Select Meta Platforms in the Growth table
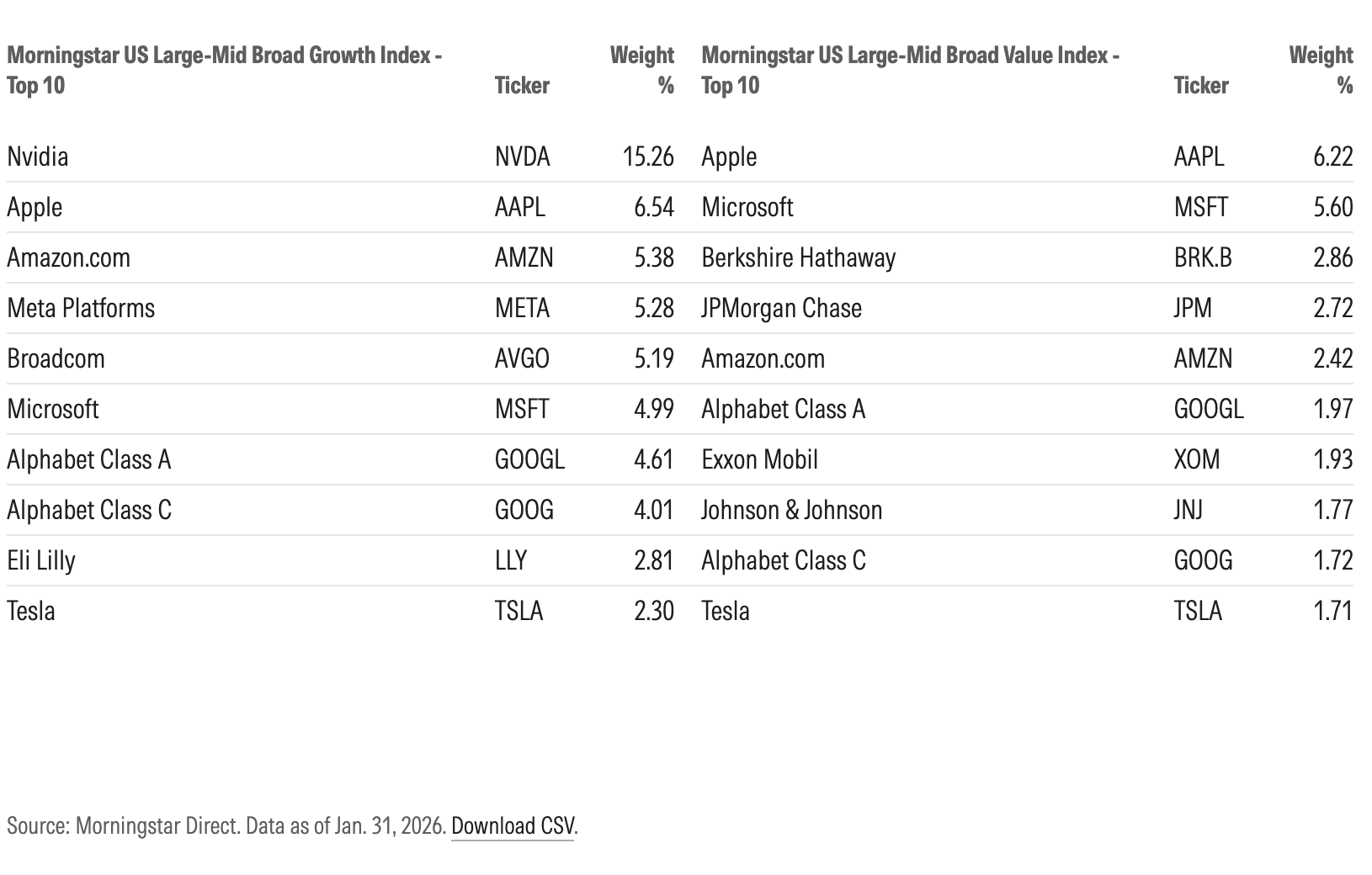Viewport: 1372px width, 875px height. [x=81, y=308]
